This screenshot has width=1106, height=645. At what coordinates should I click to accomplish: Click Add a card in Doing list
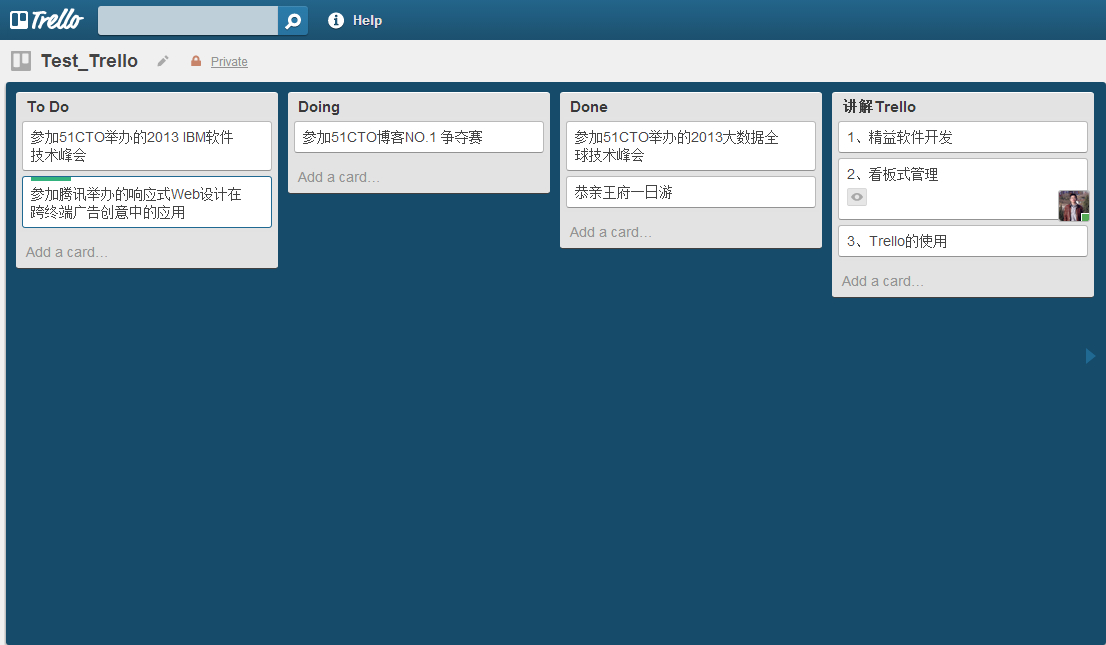coord(339,177)
